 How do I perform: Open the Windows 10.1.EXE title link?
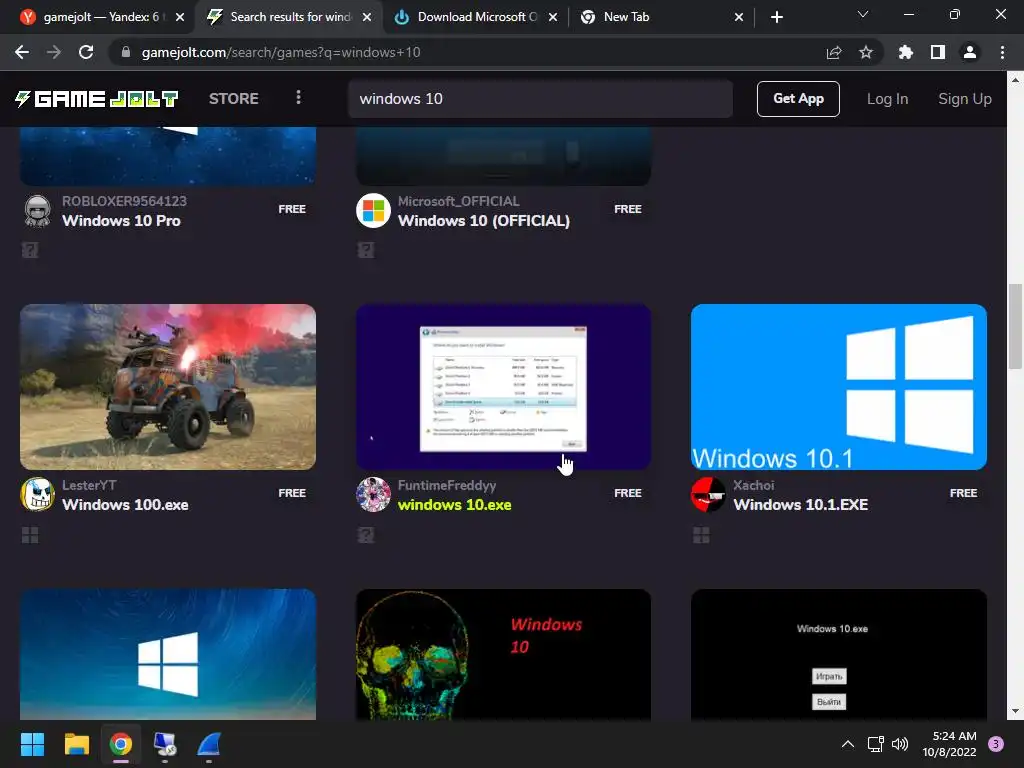pyautogui.click(x=801, y=505)
